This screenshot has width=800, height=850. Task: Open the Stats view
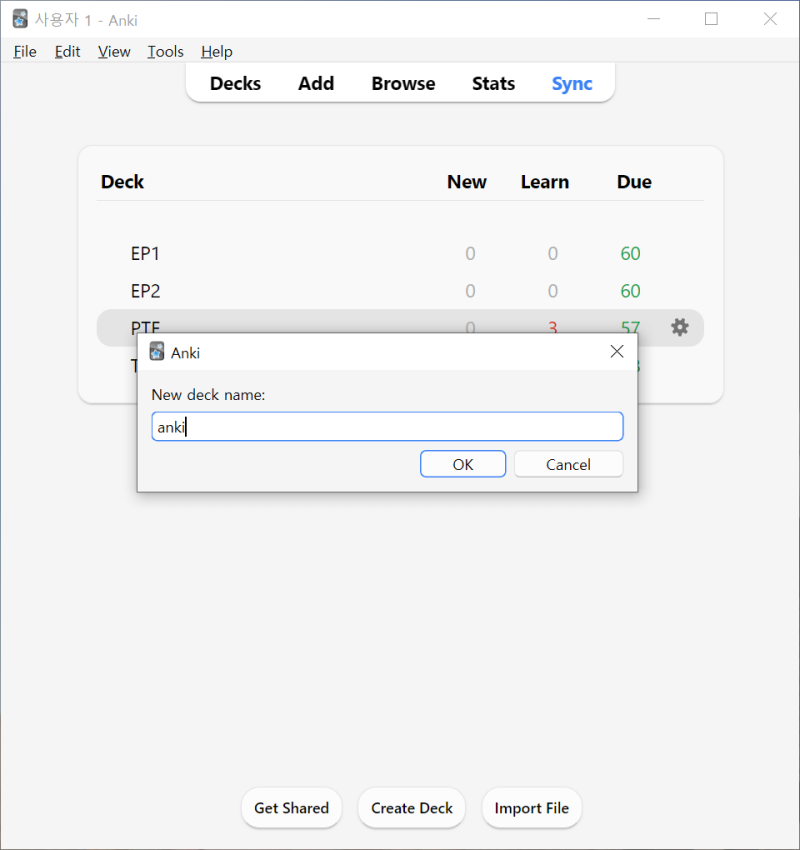(x=493, y=83)
